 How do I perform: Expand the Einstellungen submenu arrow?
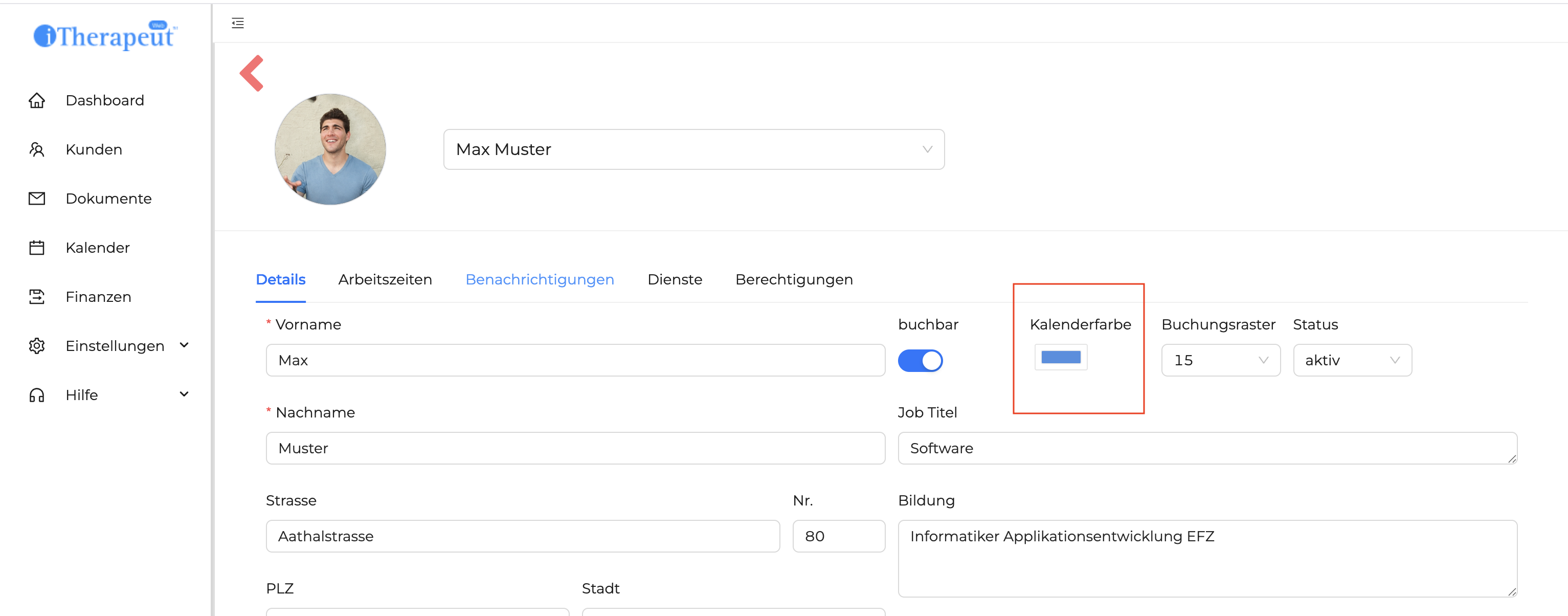tap(184, 345)
